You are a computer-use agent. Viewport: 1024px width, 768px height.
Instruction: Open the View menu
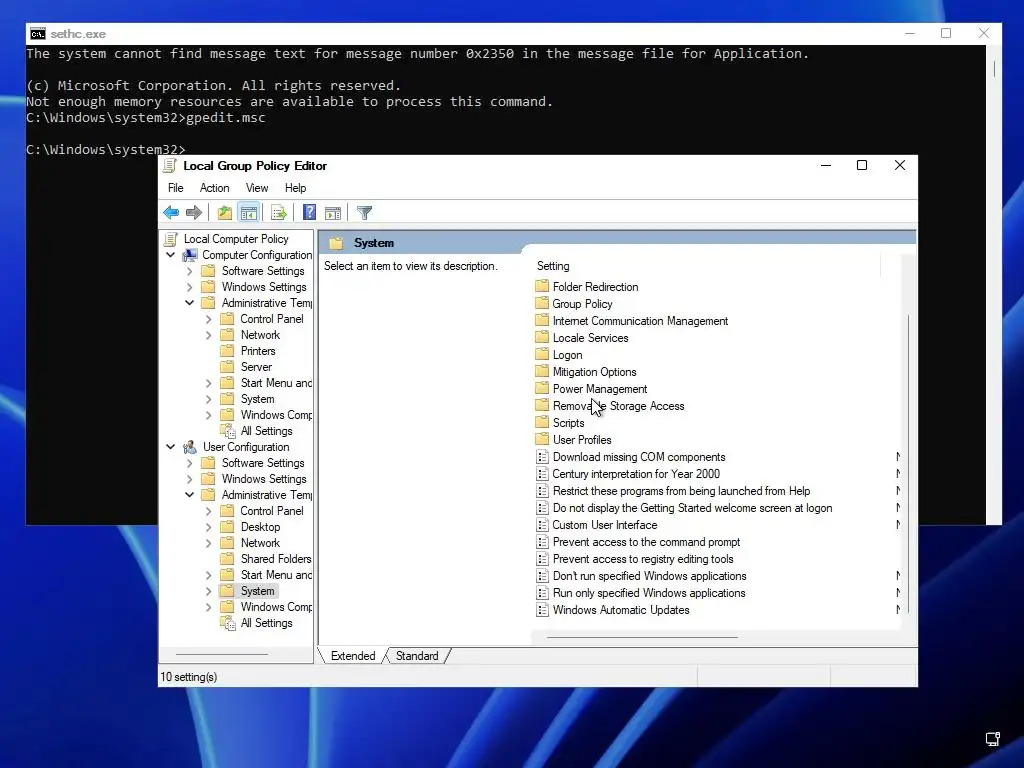[x=257, y=188]
